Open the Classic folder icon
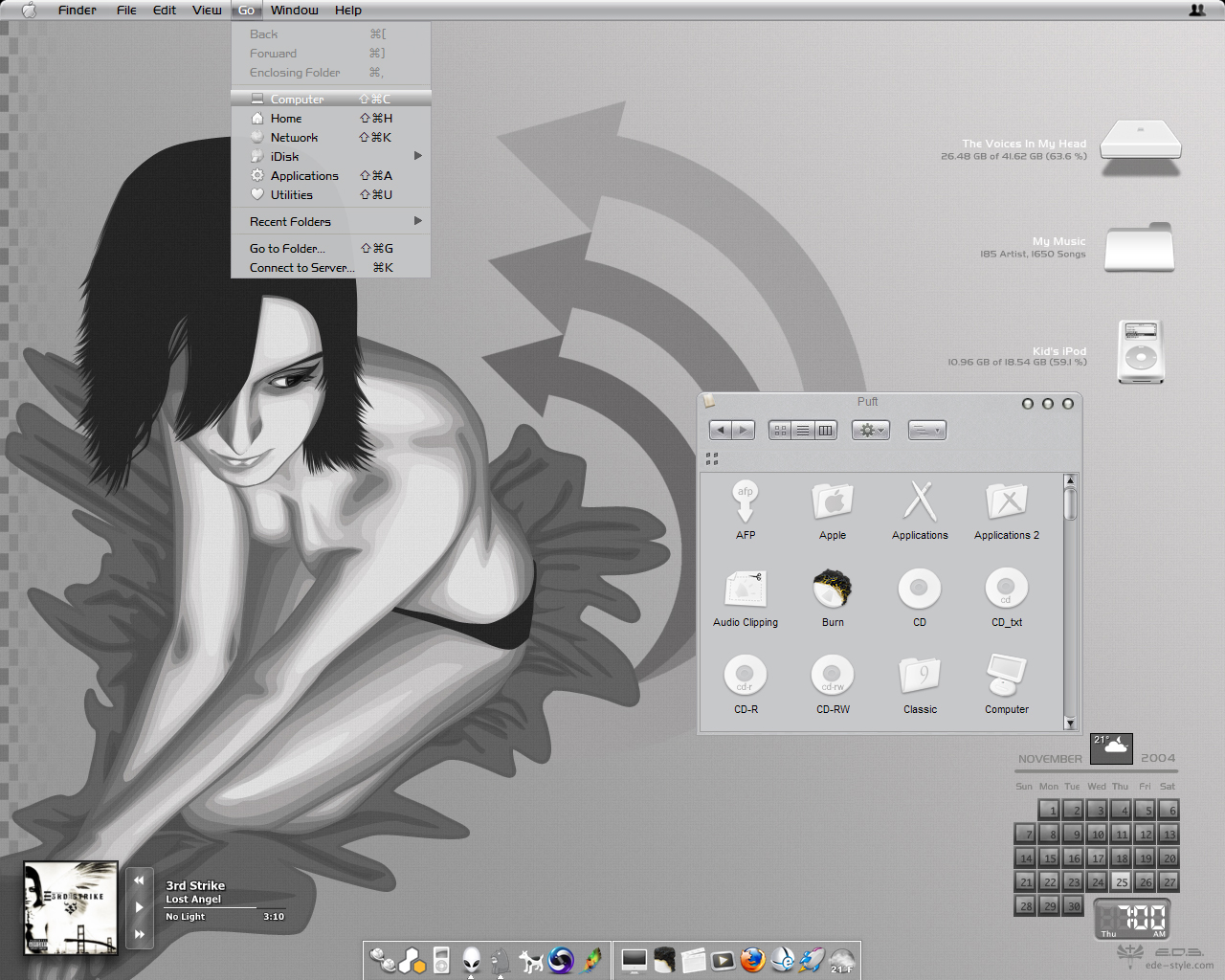This screenshot has height=980, width=1225. (920, 676)
